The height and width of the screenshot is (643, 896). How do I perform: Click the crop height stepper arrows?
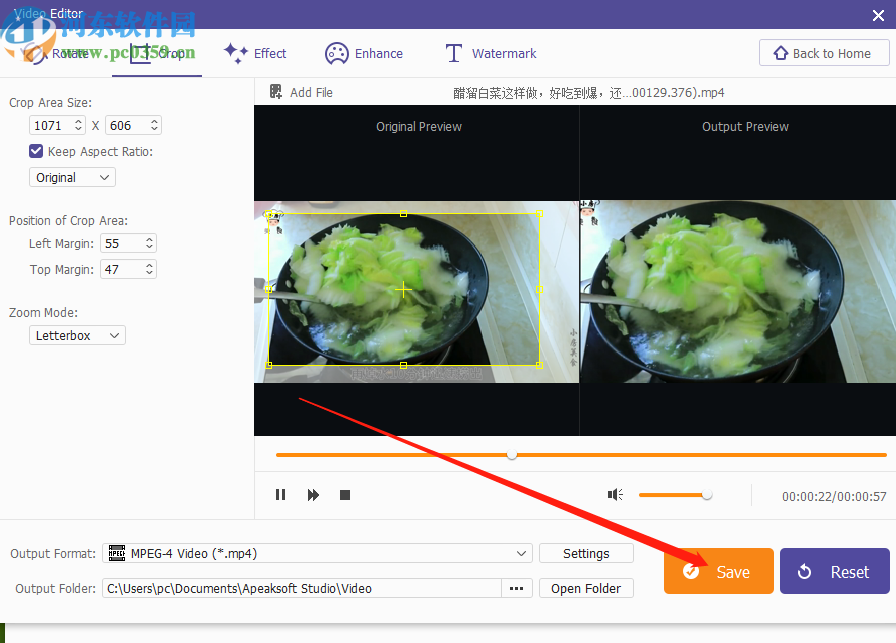tap(154, 125)
